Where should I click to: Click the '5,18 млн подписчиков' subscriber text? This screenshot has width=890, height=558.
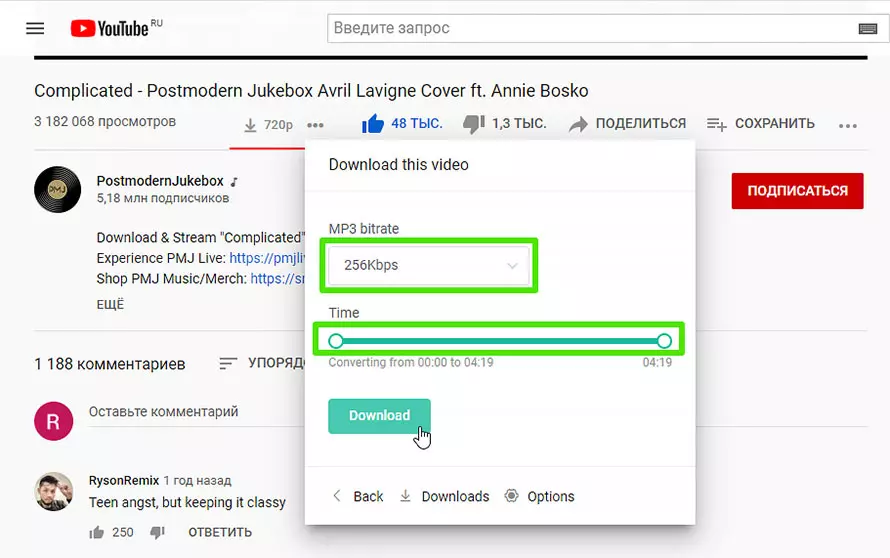point(163,198)
